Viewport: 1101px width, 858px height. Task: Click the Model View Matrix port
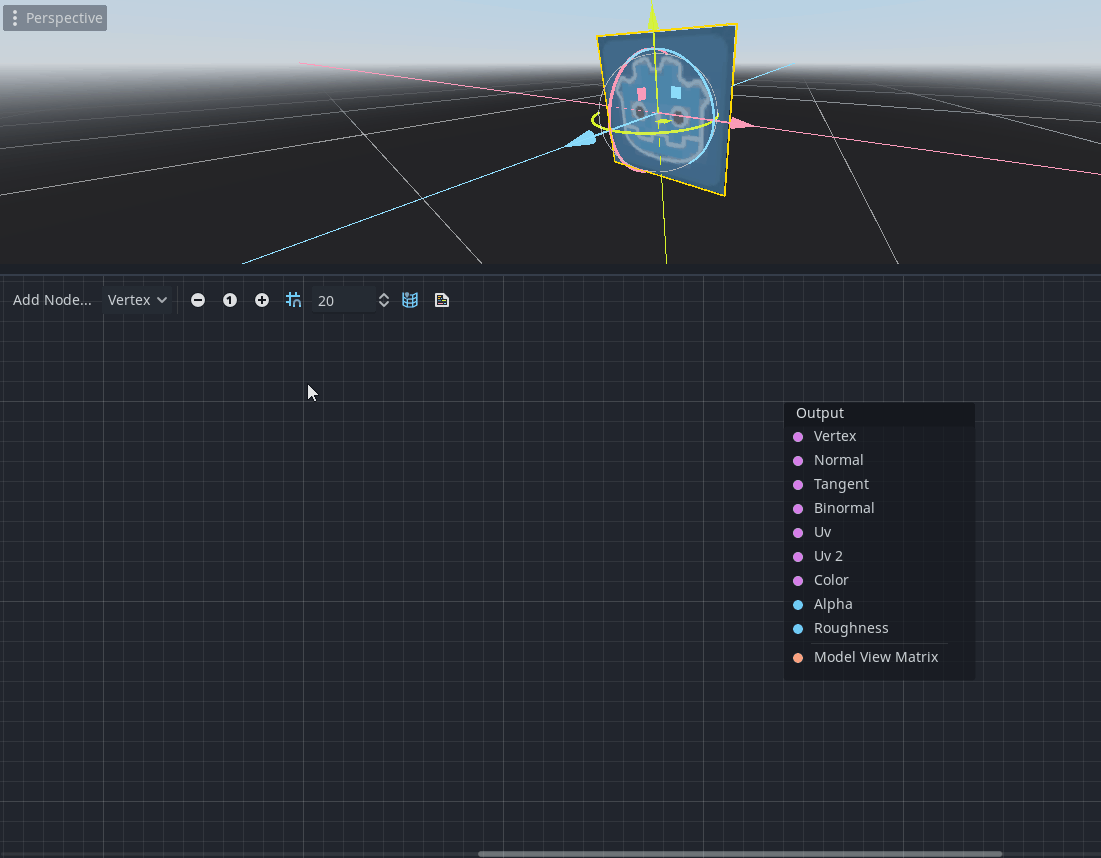[x=798, y=658]
